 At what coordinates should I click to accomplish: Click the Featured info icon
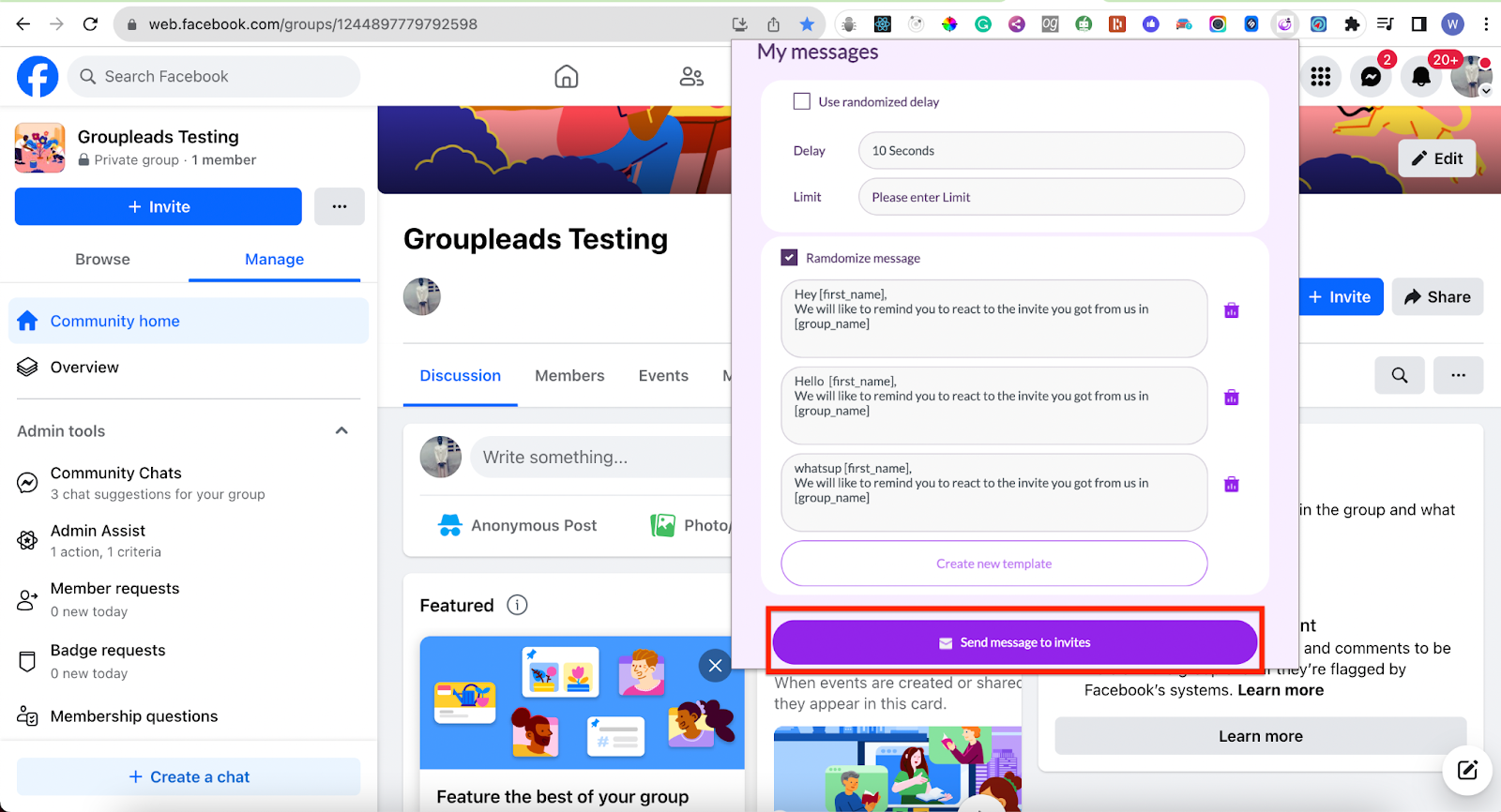[517, 605]
